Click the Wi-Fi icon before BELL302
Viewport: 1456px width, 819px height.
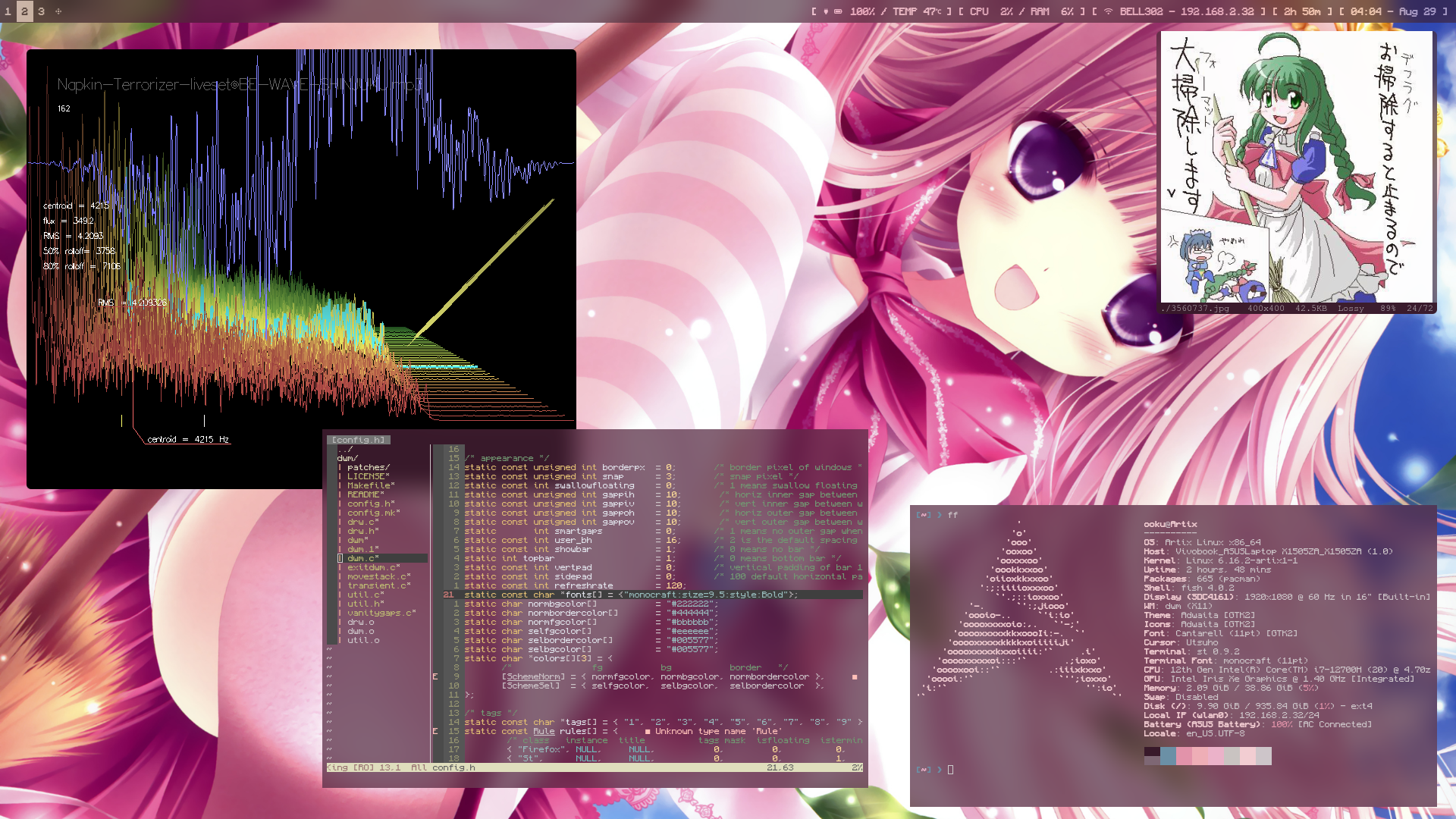click(1108, 11)
